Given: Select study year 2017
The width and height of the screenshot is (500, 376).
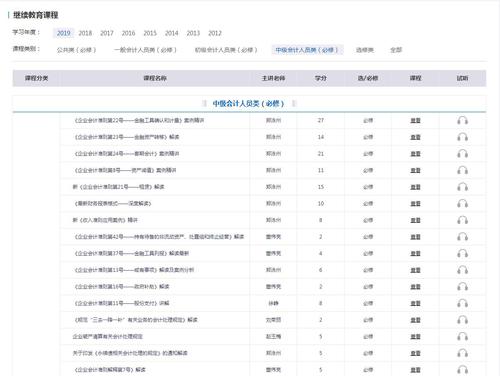Looking at the screenshot, I should point(107,33).
